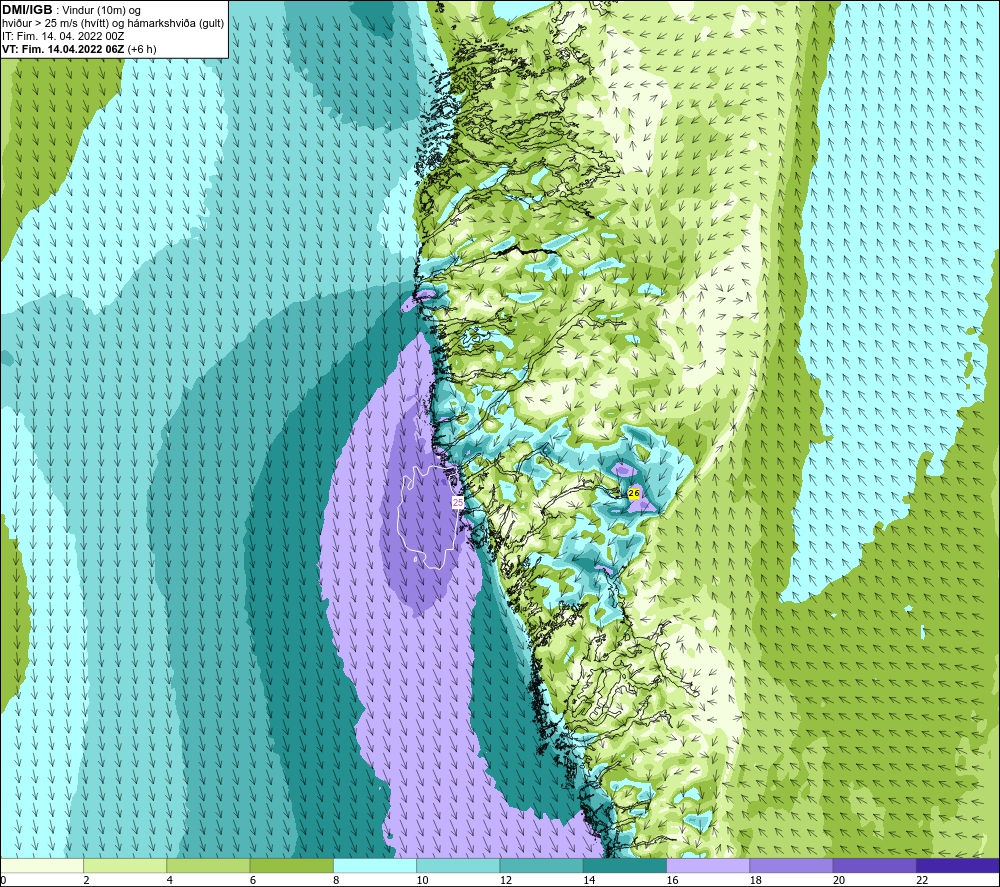Click the legend tick label '22'
The image size is (1000, 887).
922,880
